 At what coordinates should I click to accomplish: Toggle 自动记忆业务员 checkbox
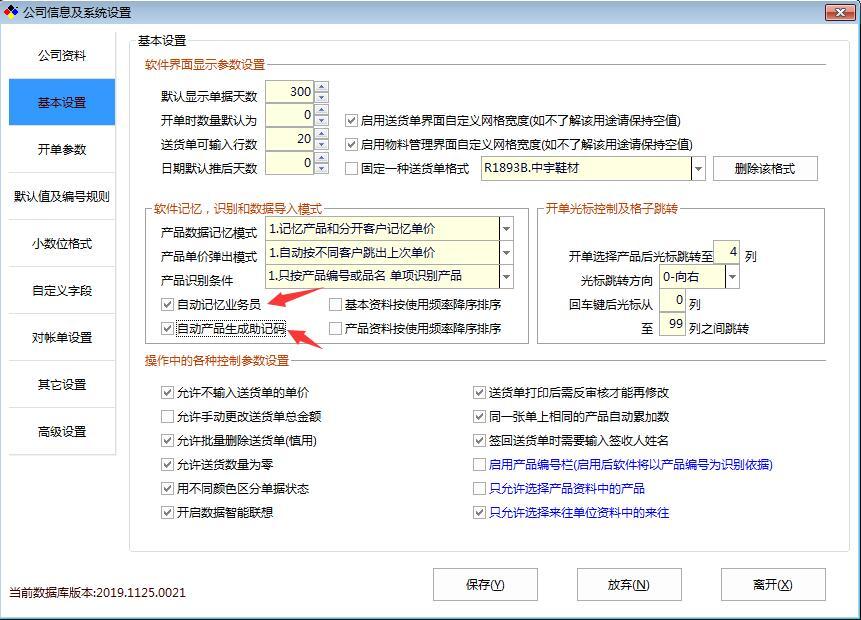[x=167, y=304]
